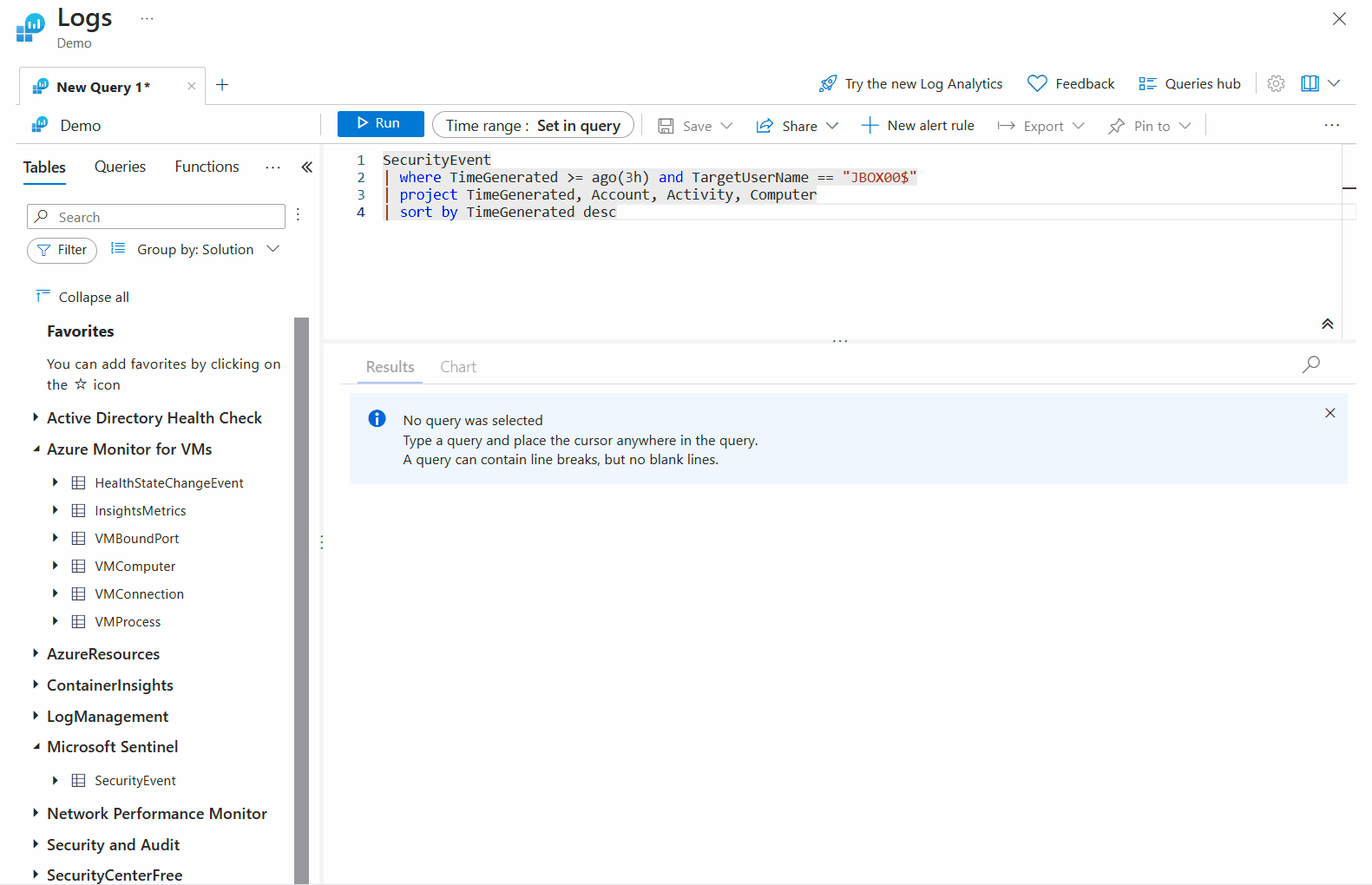Collapse Microsoft Sentinel group
The image size is (1372, 885).
click(x=36, y=746)
